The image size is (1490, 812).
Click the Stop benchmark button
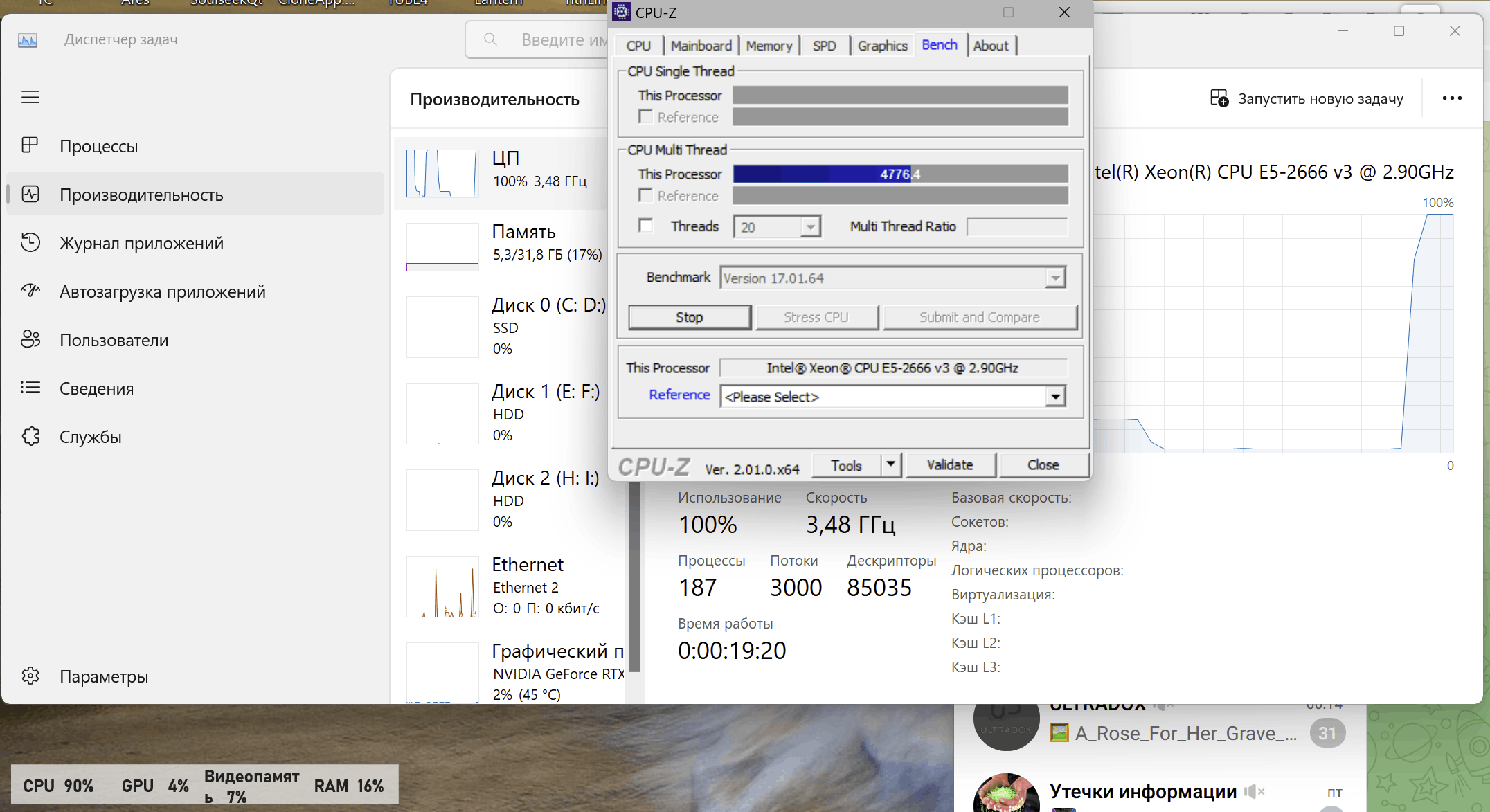click(x=688, y=316)
